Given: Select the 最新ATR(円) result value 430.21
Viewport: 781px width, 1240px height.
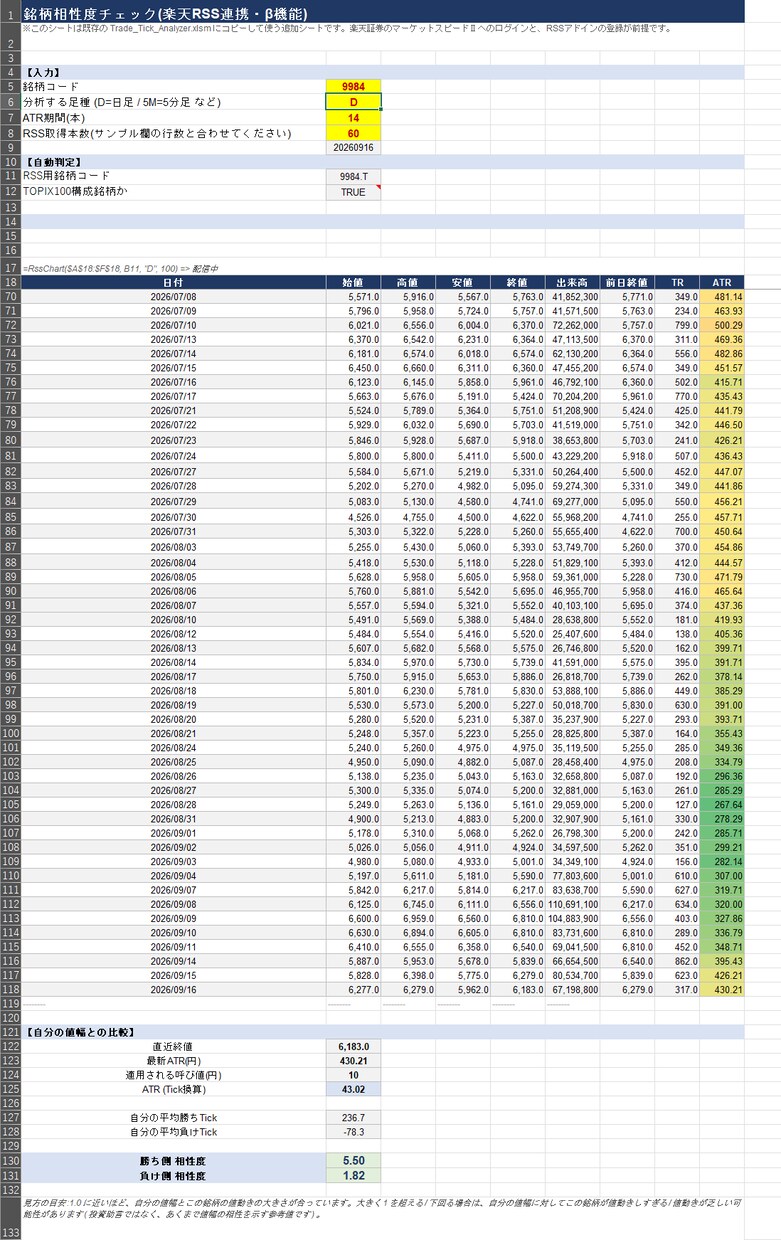Looking at the screenshot, I should tap(353, 1060).
